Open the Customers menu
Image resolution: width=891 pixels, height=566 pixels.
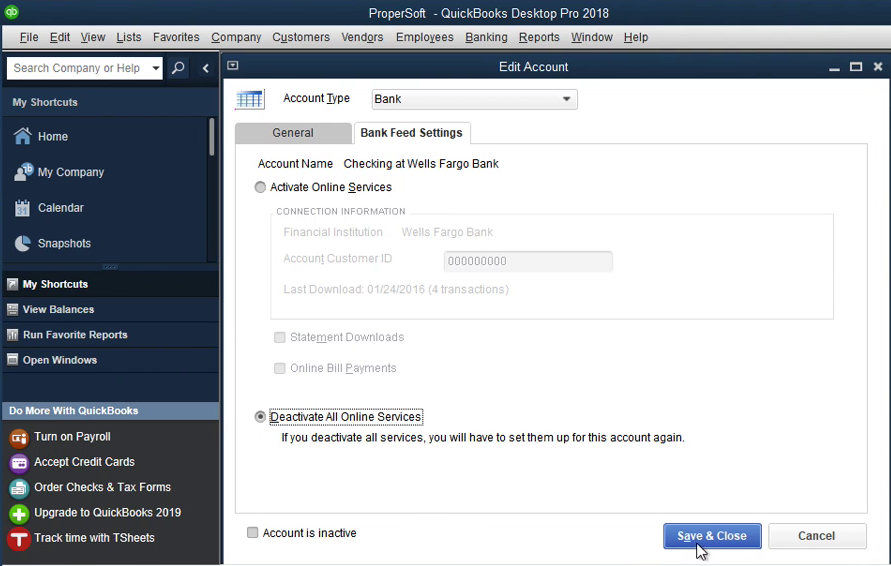coord(301,37)
